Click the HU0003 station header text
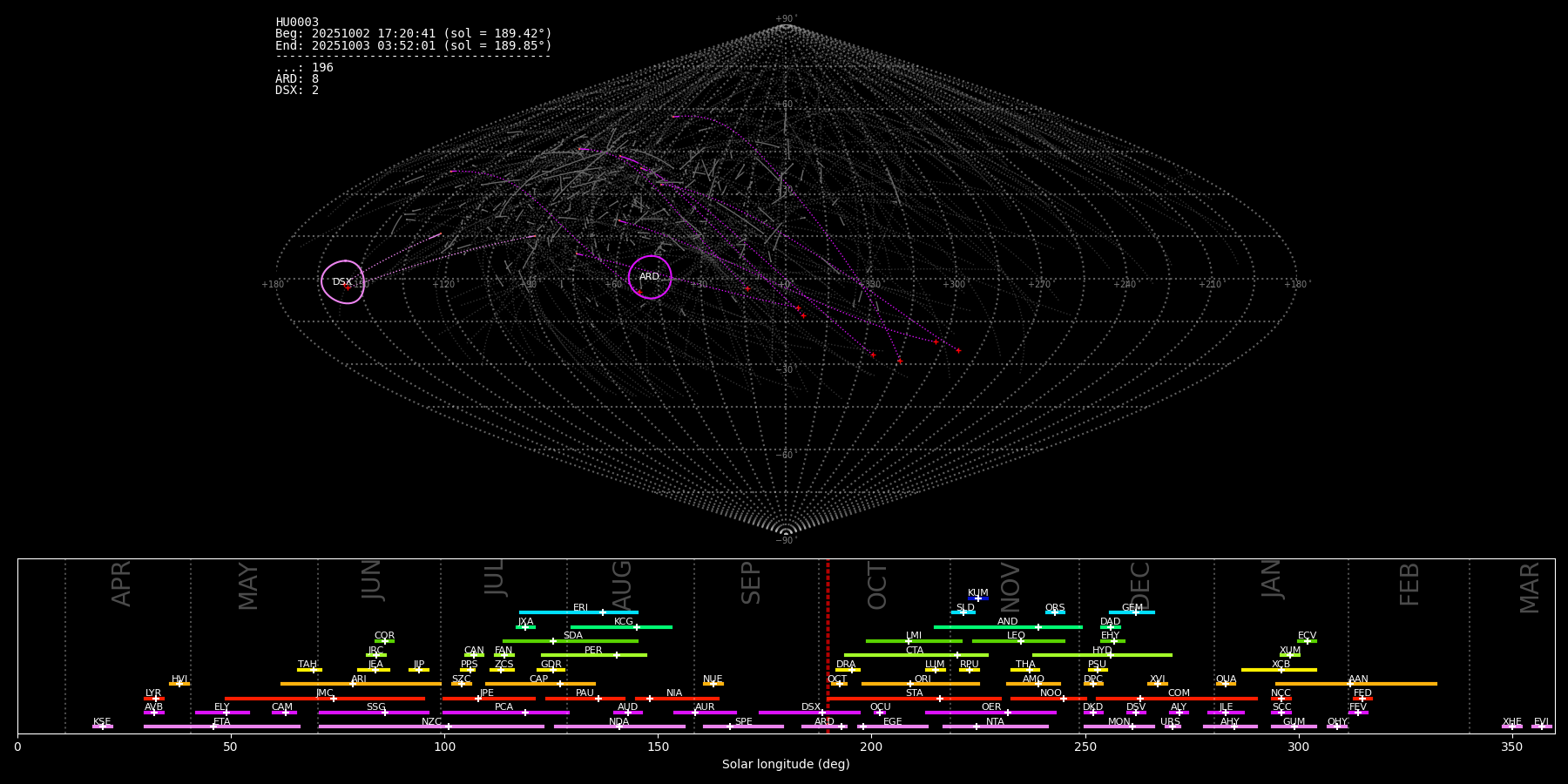Screen dimensions: 1568x784 click(297, 23)
